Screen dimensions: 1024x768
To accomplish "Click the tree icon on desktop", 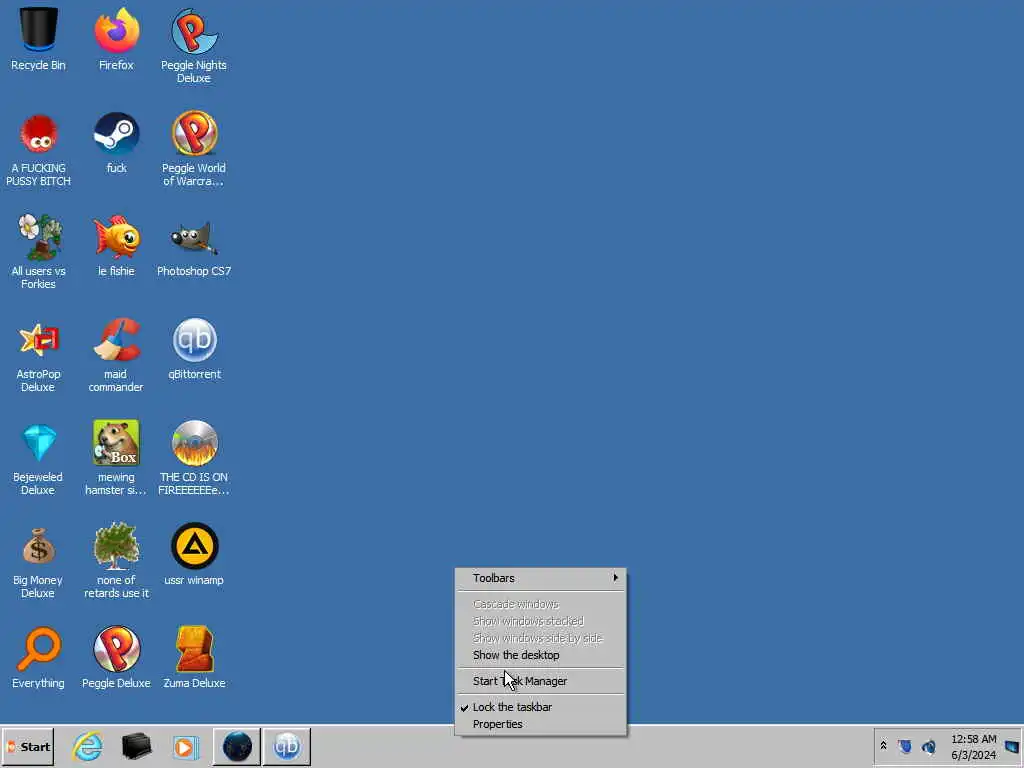I will (116, 546).
